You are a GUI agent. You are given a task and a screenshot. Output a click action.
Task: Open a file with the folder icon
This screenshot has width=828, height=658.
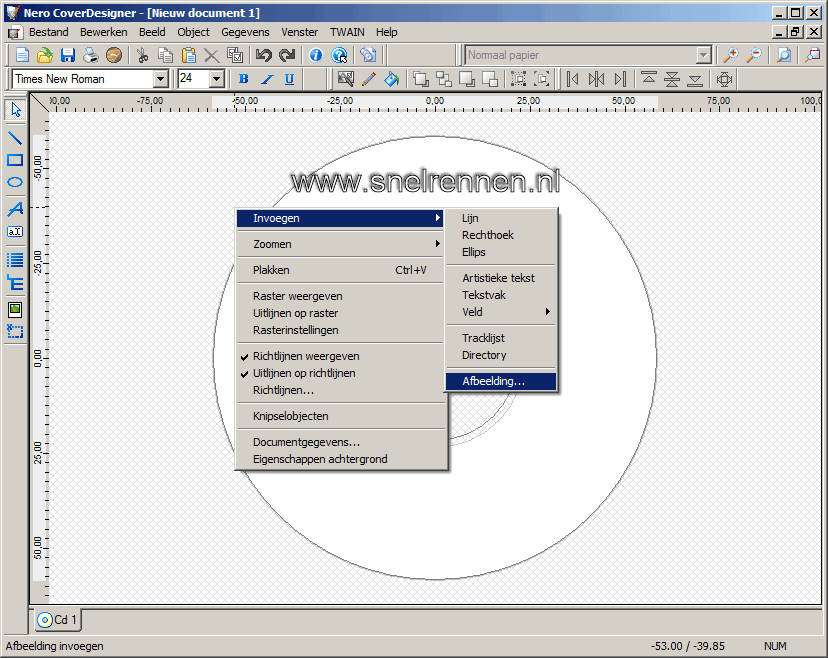tap(45, 55)
